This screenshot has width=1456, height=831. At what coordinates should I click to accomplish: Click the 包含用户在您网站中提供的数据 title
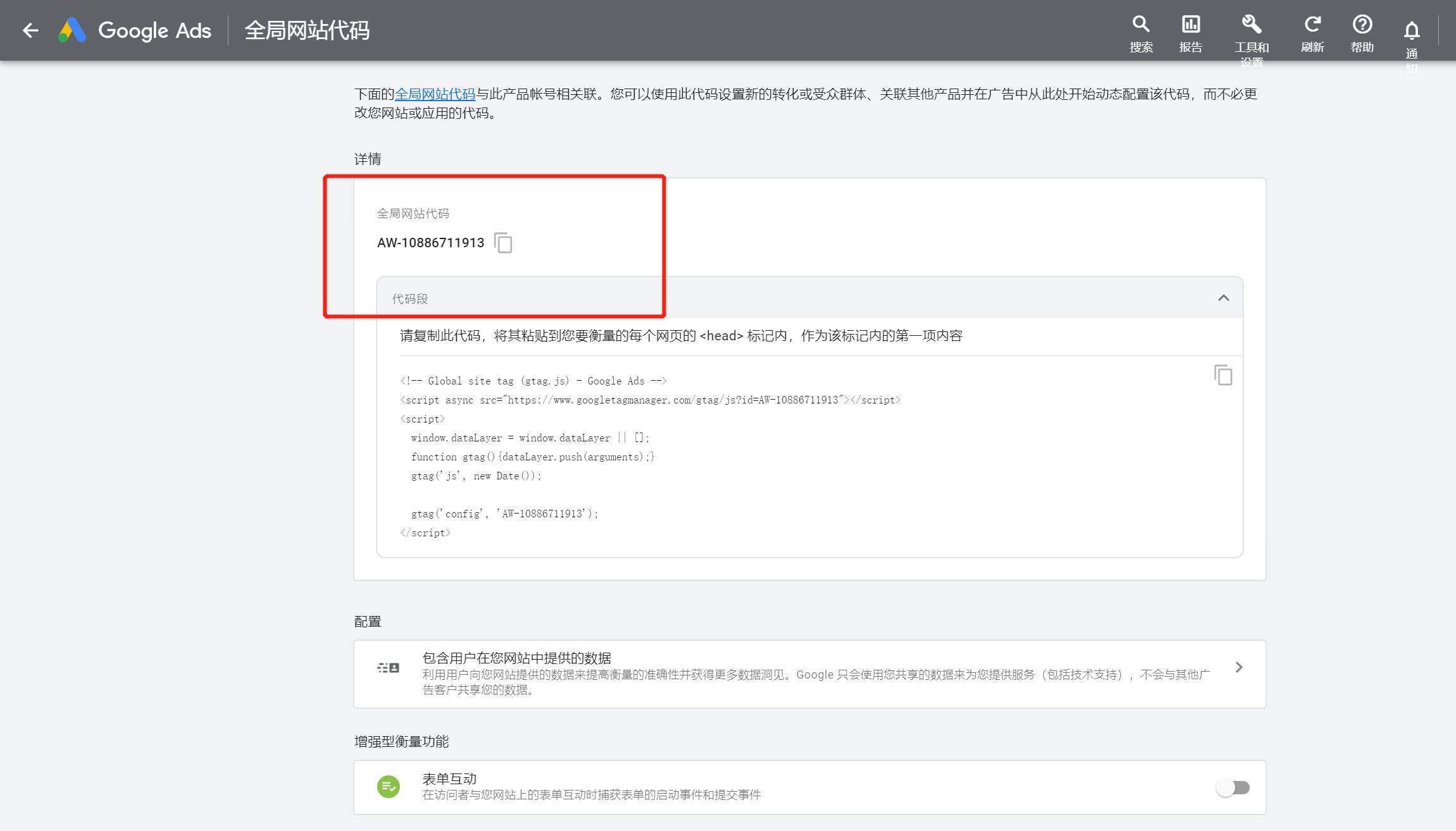(517, 658)
